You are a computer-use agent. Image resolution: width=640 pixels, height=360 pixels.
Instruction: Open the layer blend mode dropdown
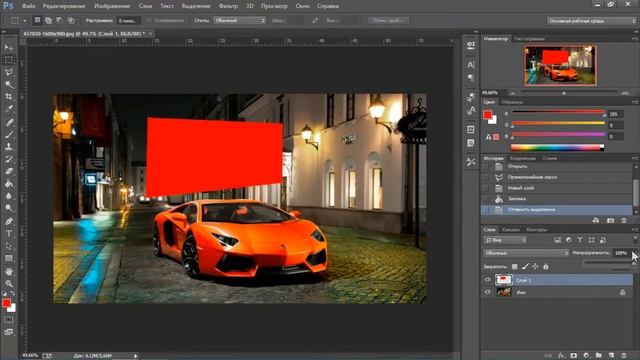526,253
